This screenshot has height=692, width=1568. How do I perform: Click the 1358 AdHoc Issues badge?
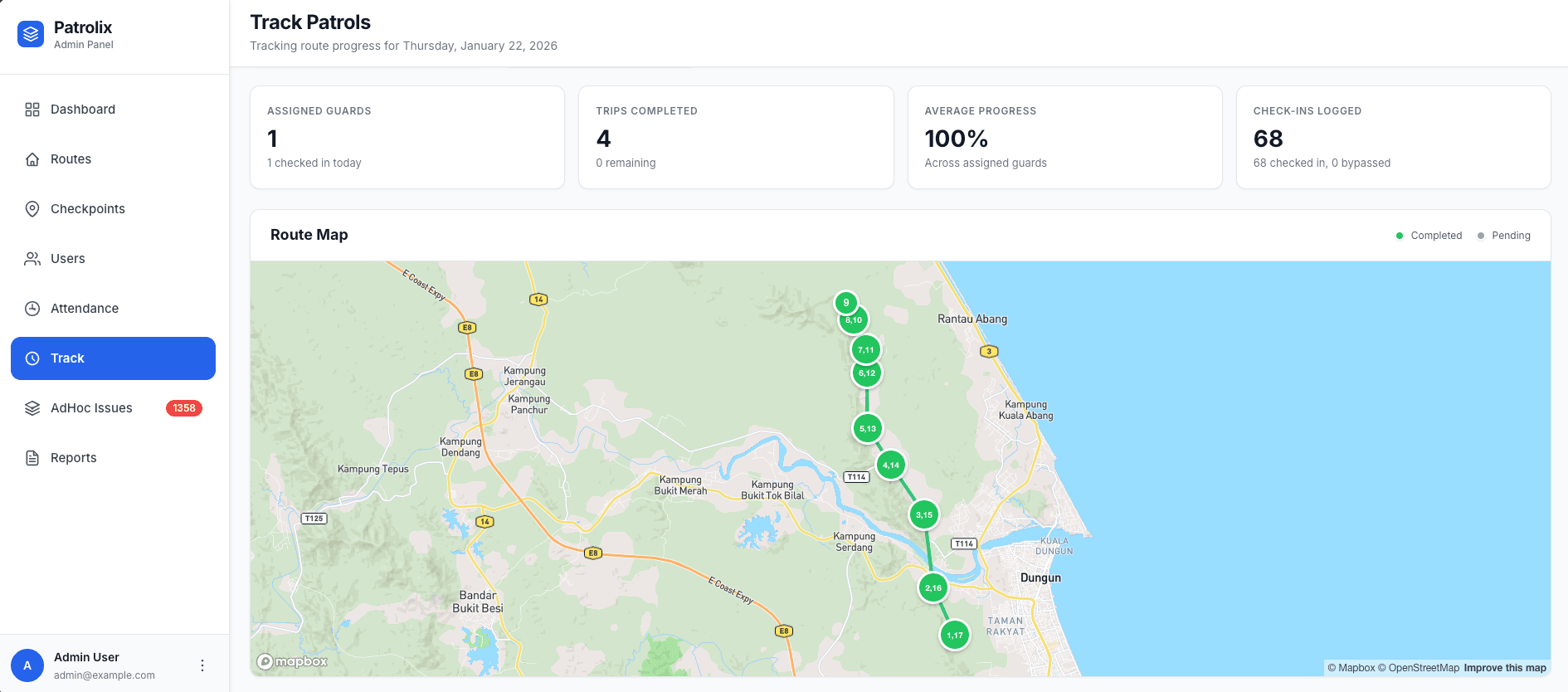click(184, 408)
